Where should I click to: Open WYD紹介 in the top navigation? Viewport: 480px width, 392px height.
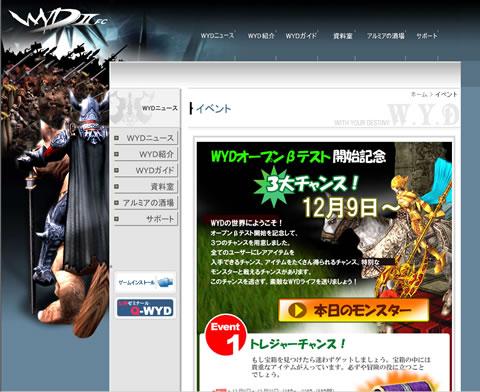(261, 36)
